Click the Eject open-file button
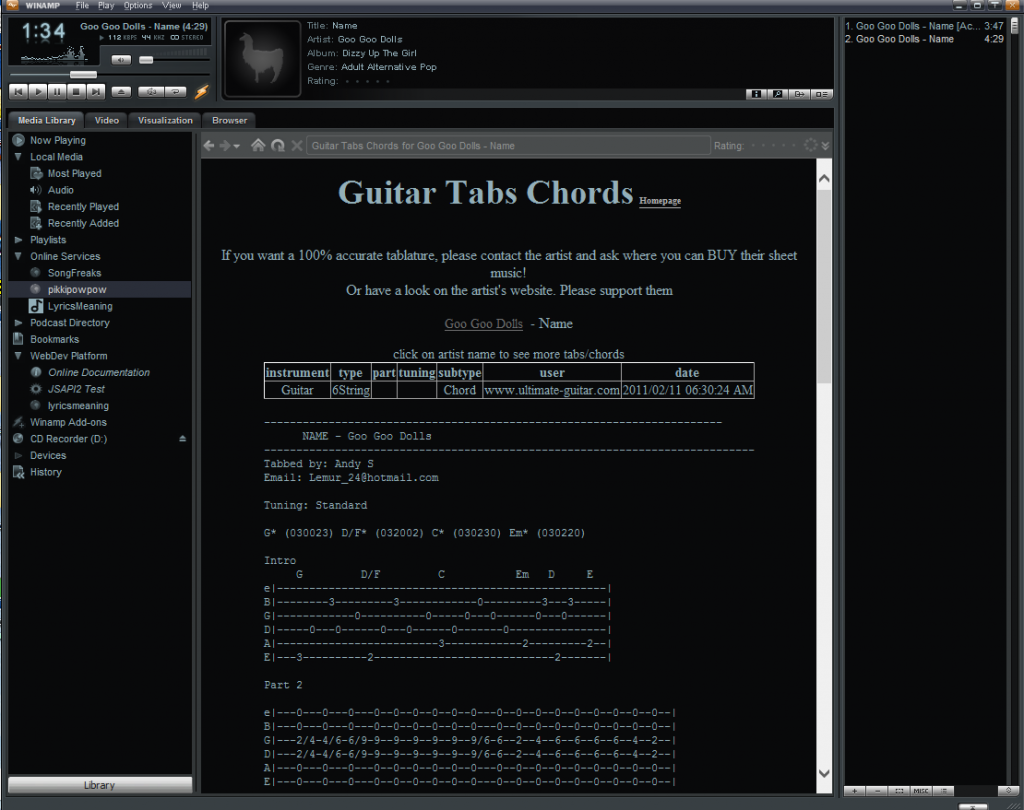The height and width of the screenshot is (810, 1024). coord(121,91)
